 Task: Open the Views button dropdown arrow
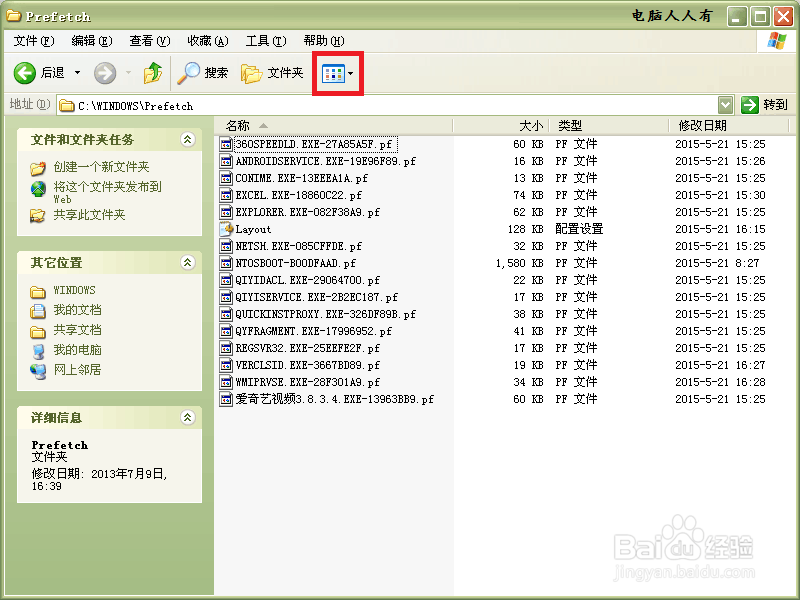[351, 74]
